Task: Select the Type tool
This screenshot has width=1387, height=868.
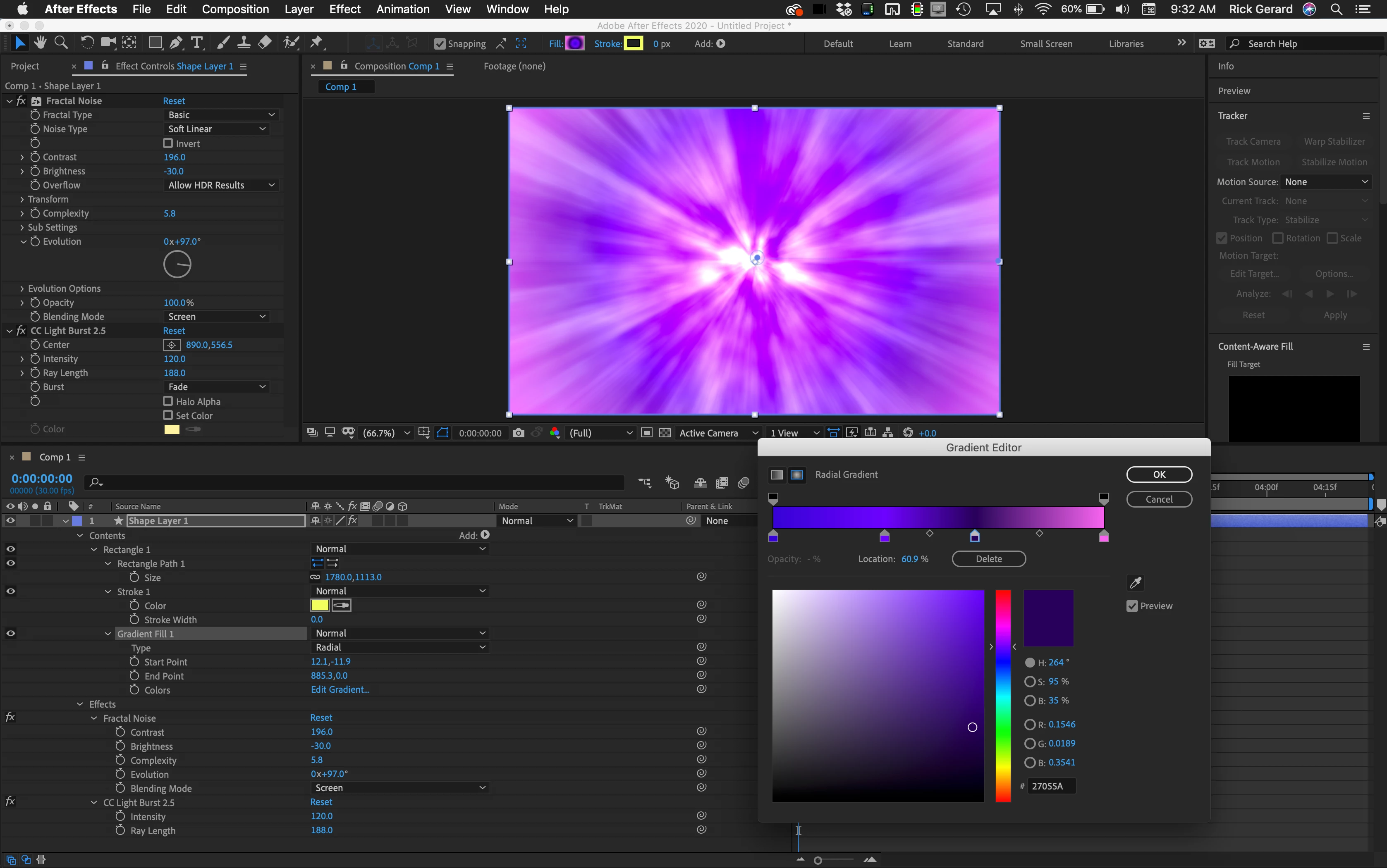Action: point(197,43)
